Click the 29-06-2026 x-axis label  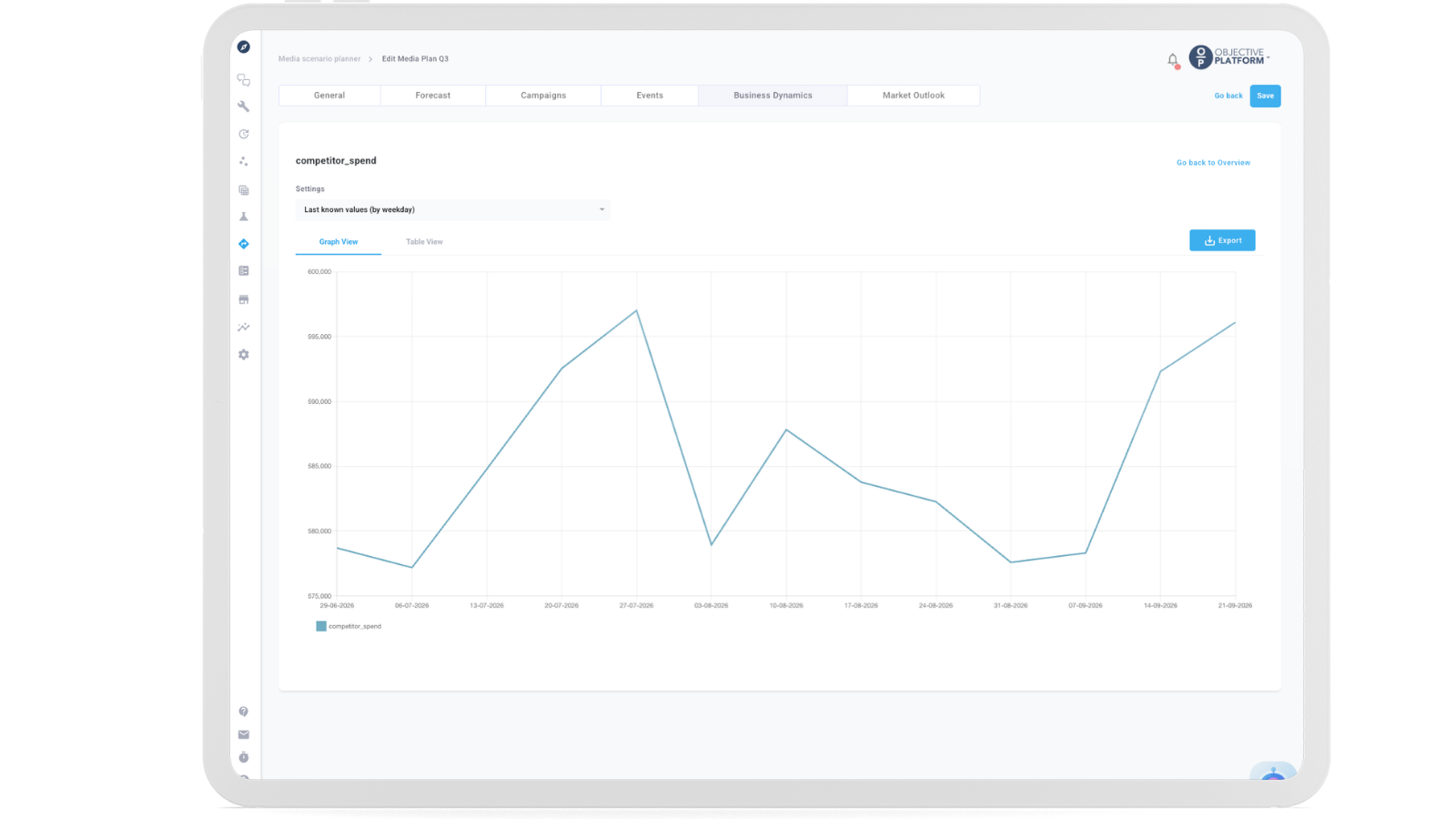(337, 605)
